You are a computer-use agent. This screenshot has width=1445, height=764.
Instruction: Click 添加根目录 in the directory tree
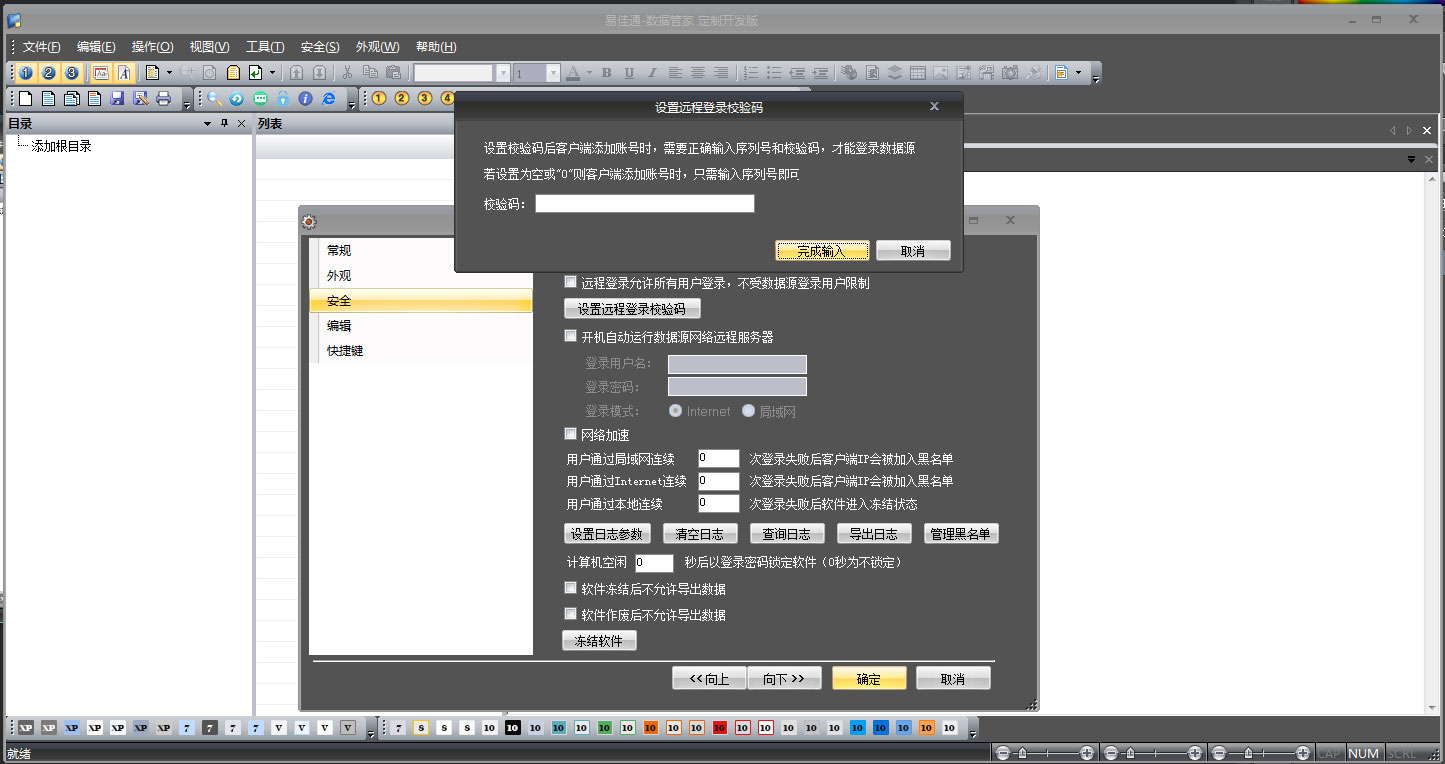tap(62, 146)
